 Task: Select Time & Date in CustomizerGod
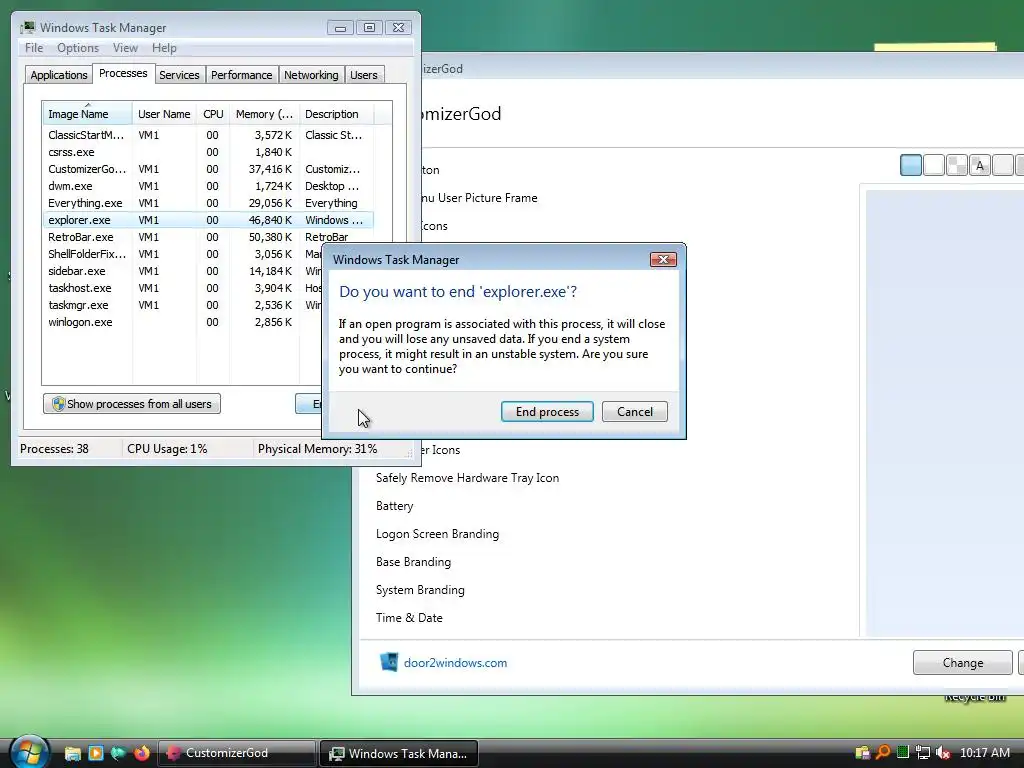pyautogui.click(x=409, y=618)
